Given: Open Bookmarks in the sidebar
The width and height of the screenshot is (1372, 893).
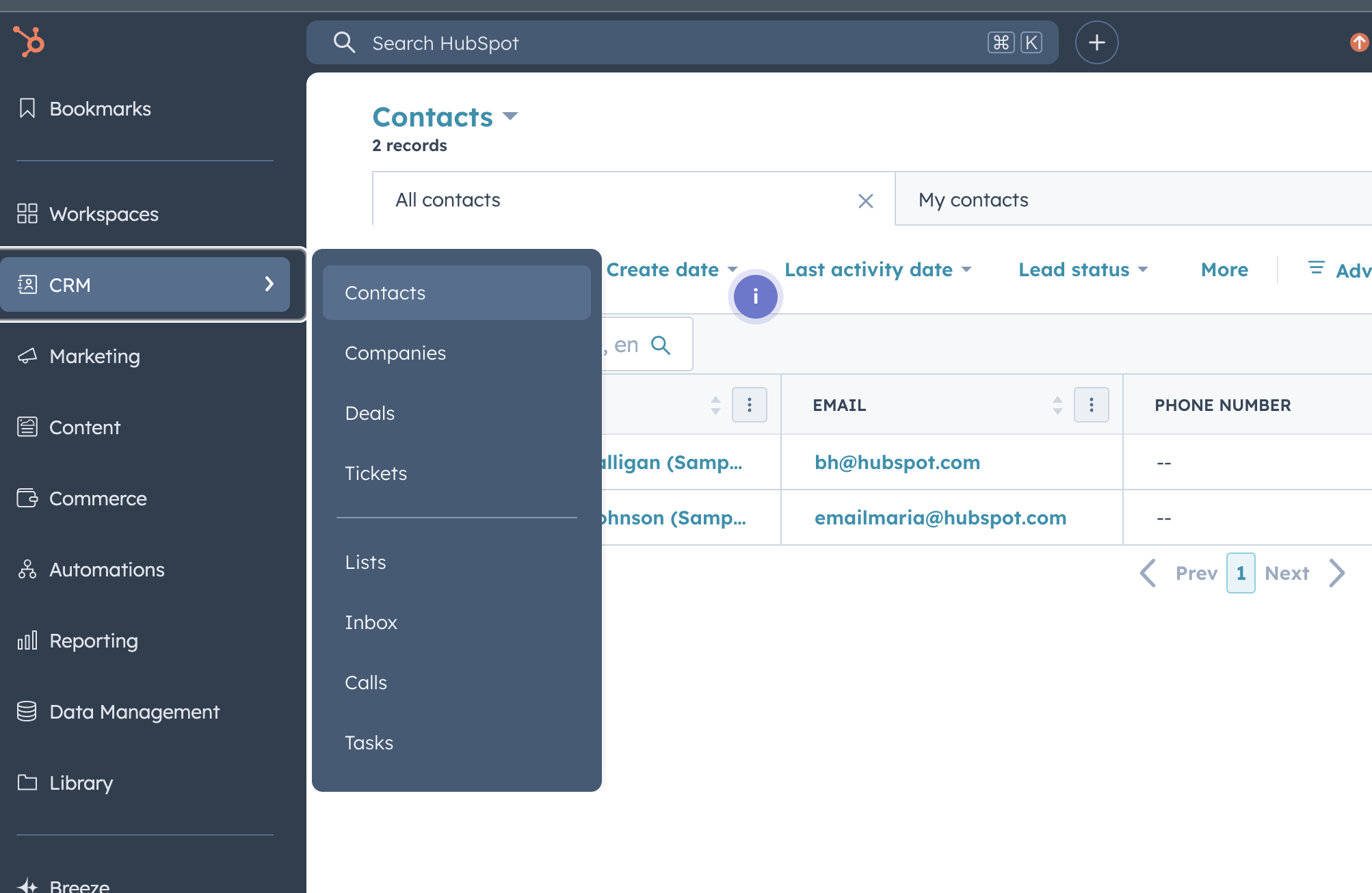Looking at the screenshot, I should pyautogui.click(x=83, y=109).
